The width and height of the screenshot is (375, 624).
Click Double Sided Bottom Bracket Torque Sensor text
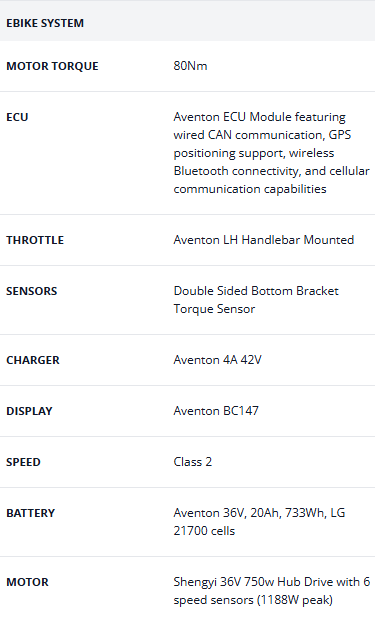pos(256,300)
